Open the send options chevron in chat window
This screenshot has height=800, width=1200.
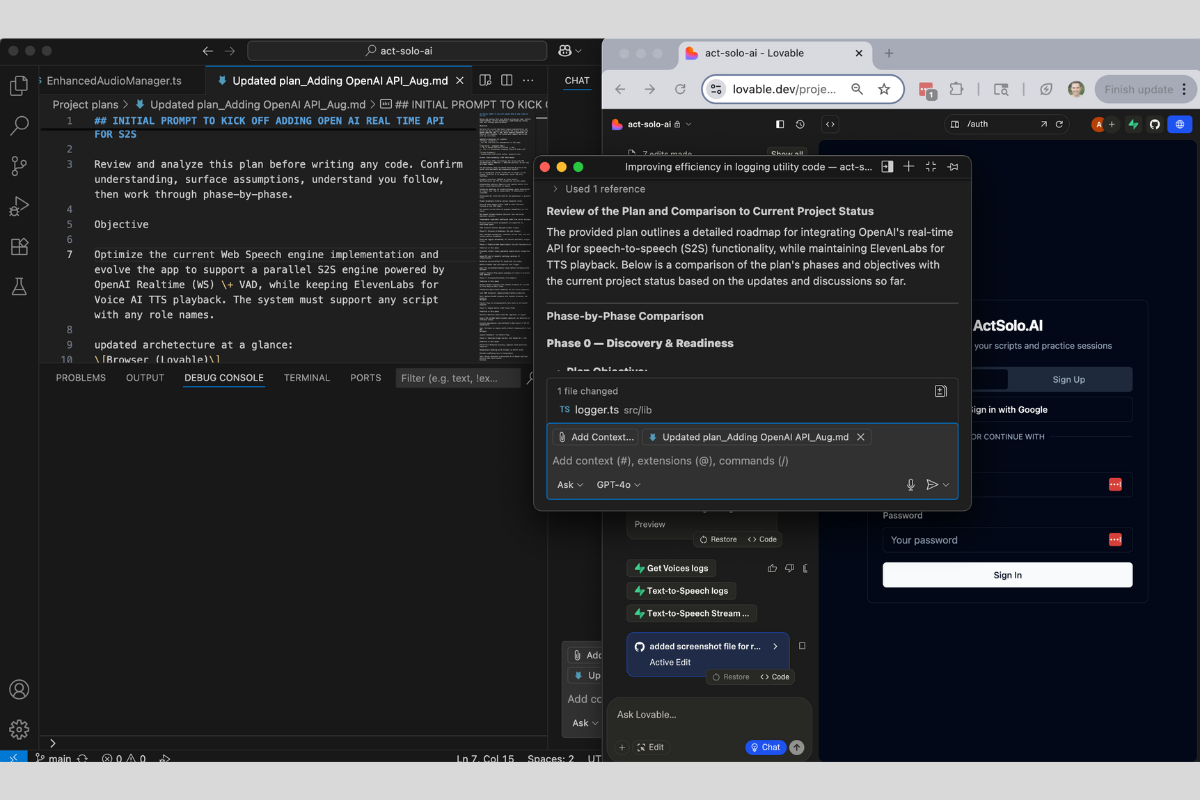(x=946, y=485)
